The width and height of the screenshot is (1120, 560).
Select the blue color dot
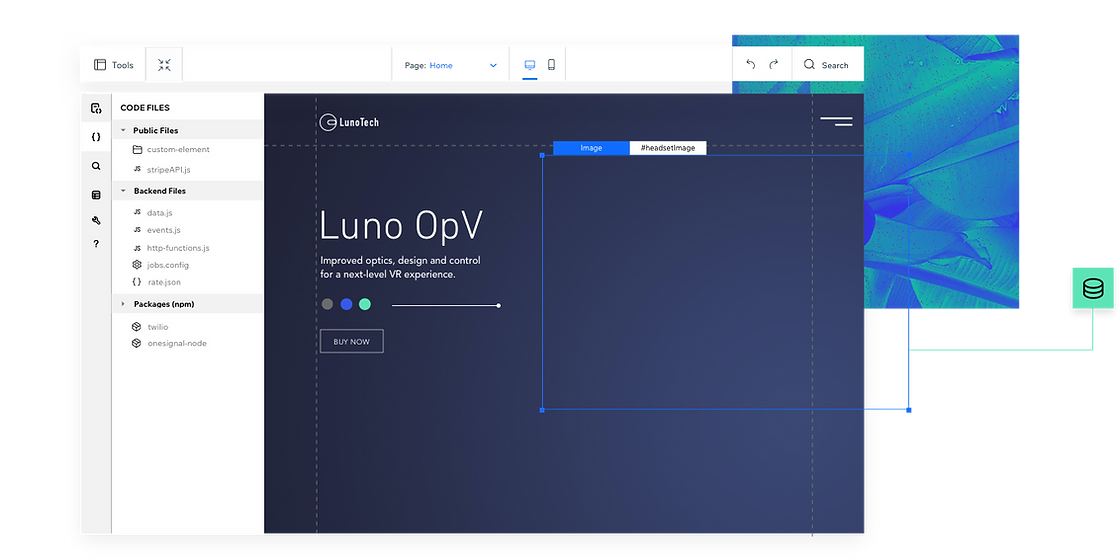click(346, 304)
